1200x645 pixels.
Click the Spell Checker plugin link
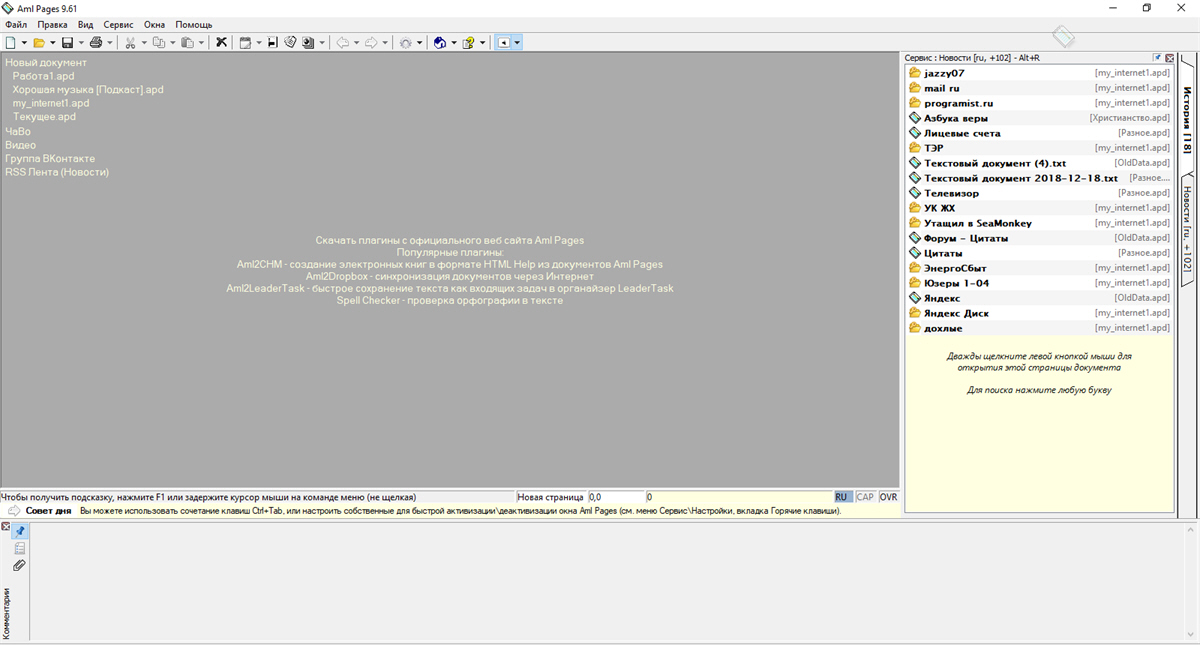pos(449,300)
